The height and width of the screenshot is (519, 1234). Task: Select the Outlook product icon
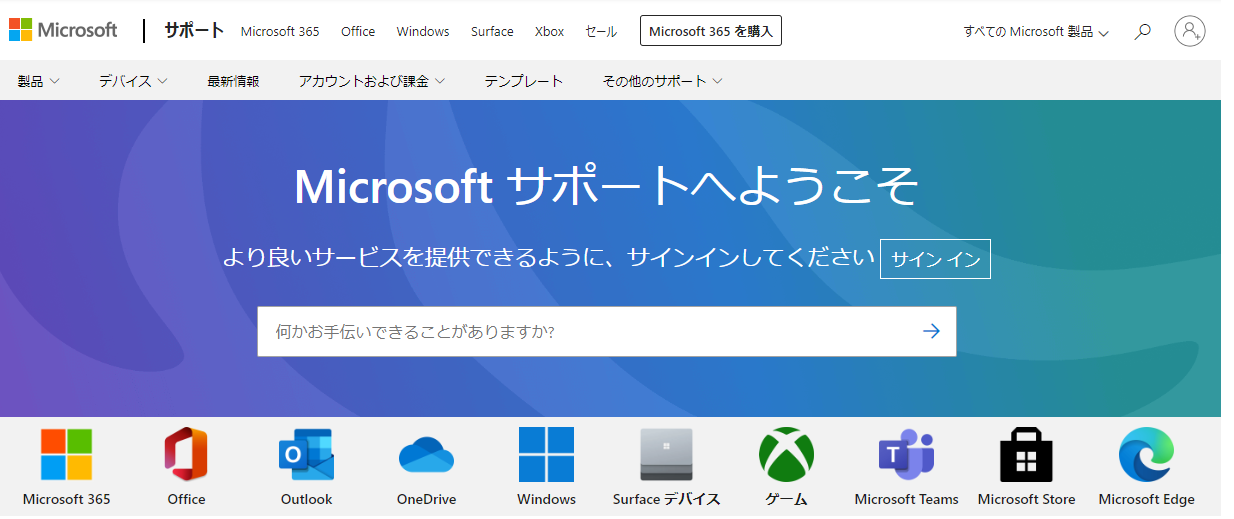(x=306, y=455)
